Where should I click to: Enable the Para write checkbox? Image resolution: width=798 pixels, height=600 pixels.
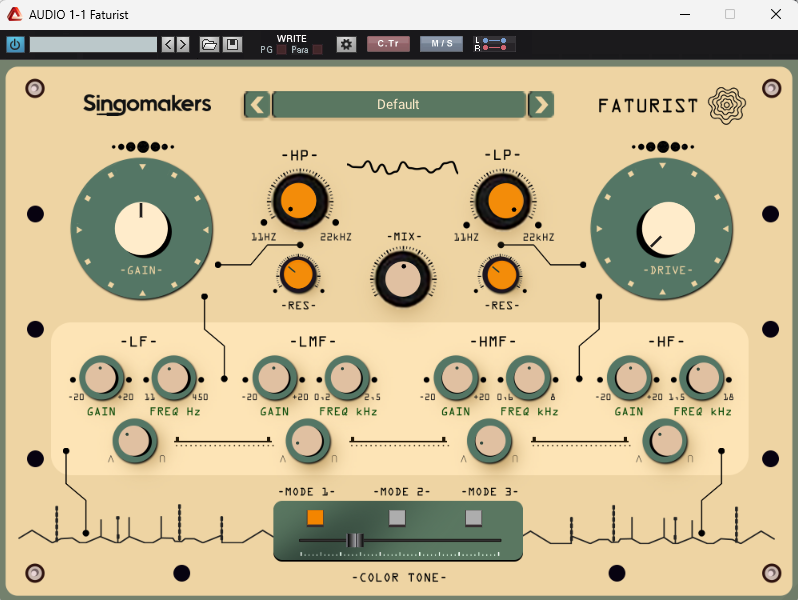point(318,49)
